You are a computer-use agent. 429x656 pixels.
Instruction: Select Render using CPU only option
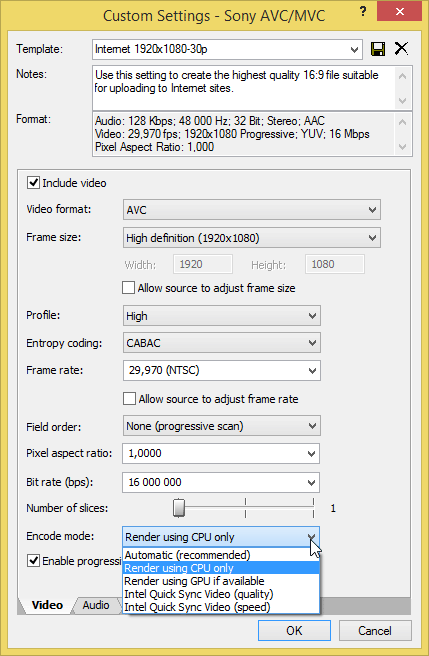click(221, 568)
